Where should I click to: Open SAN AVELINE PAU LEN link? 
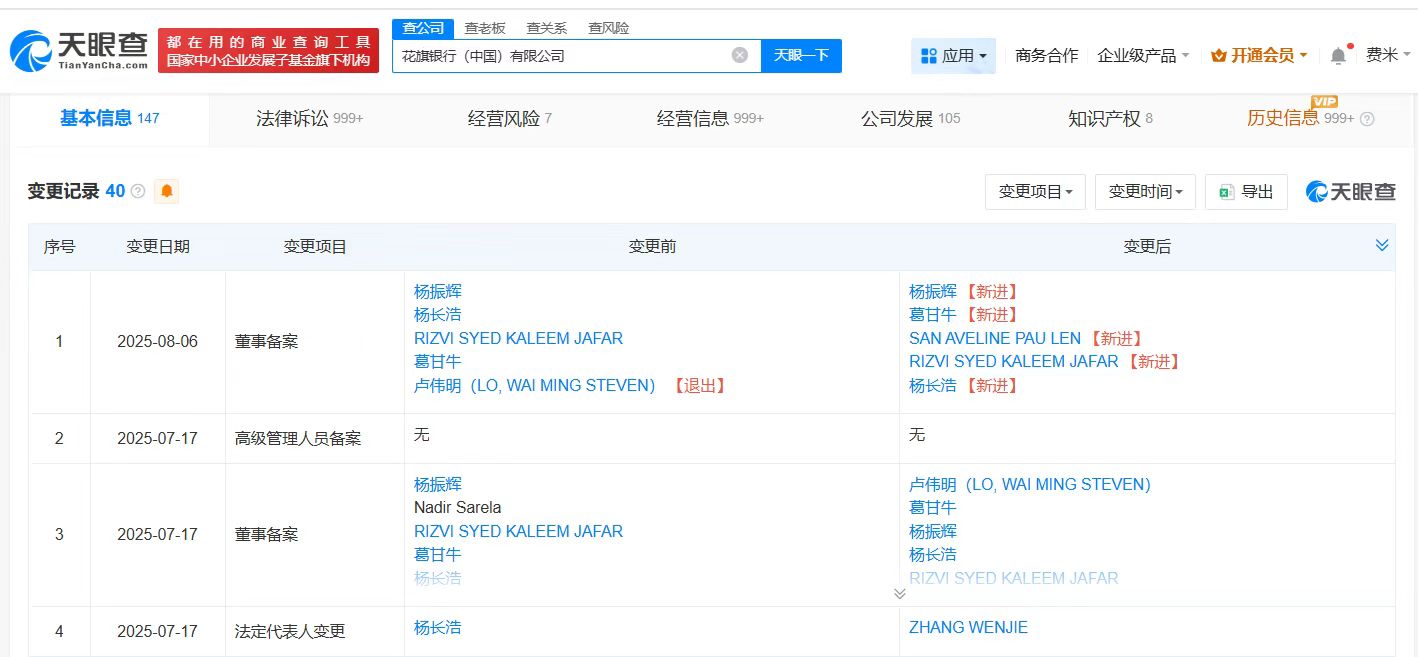pos(995,338)
